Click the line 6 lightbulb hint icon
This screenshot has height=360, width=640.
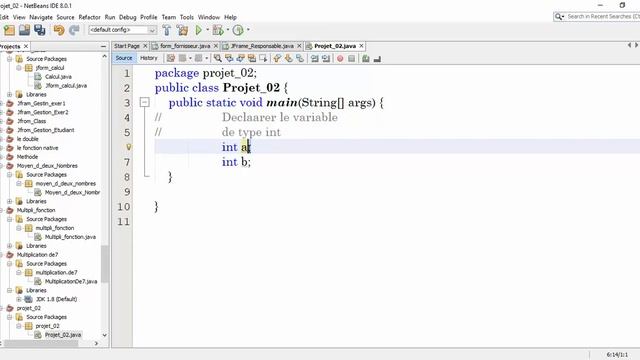click(129, 147)
